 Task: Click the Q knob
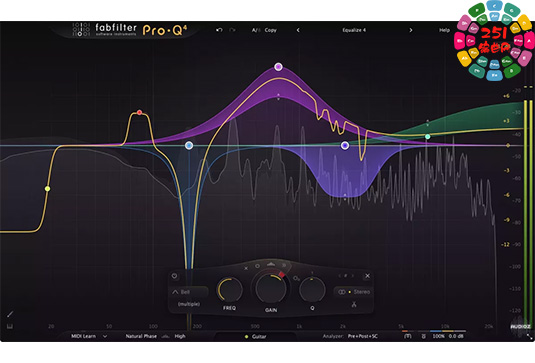(x=312, y=290)
